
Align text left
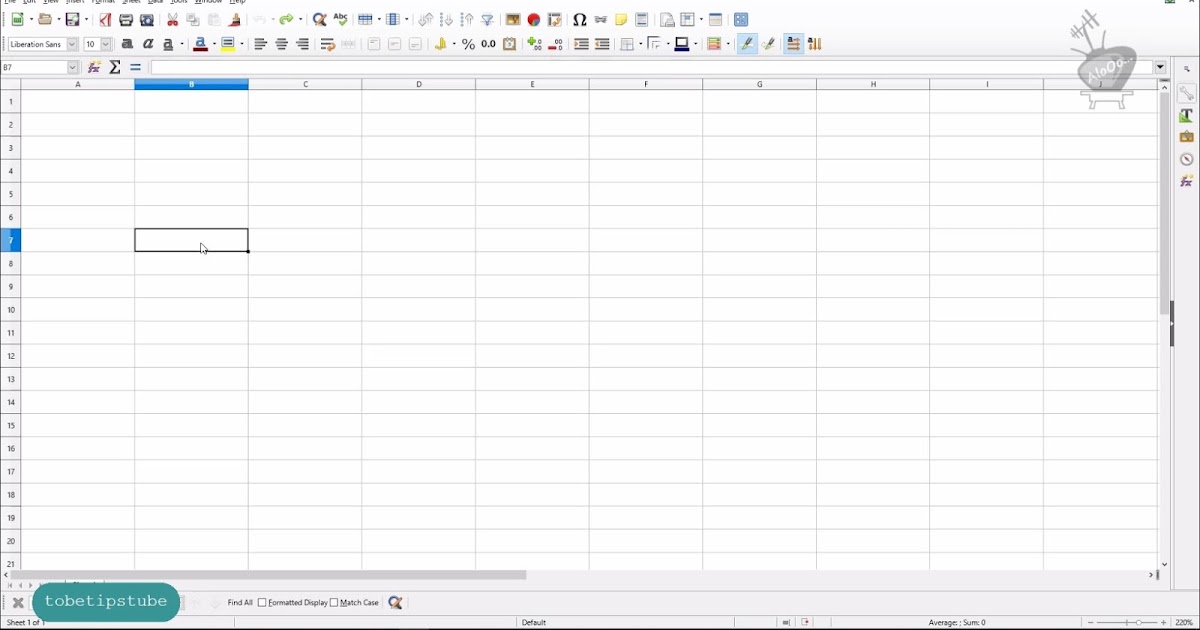pyautogui.click(x=261, y=44)
